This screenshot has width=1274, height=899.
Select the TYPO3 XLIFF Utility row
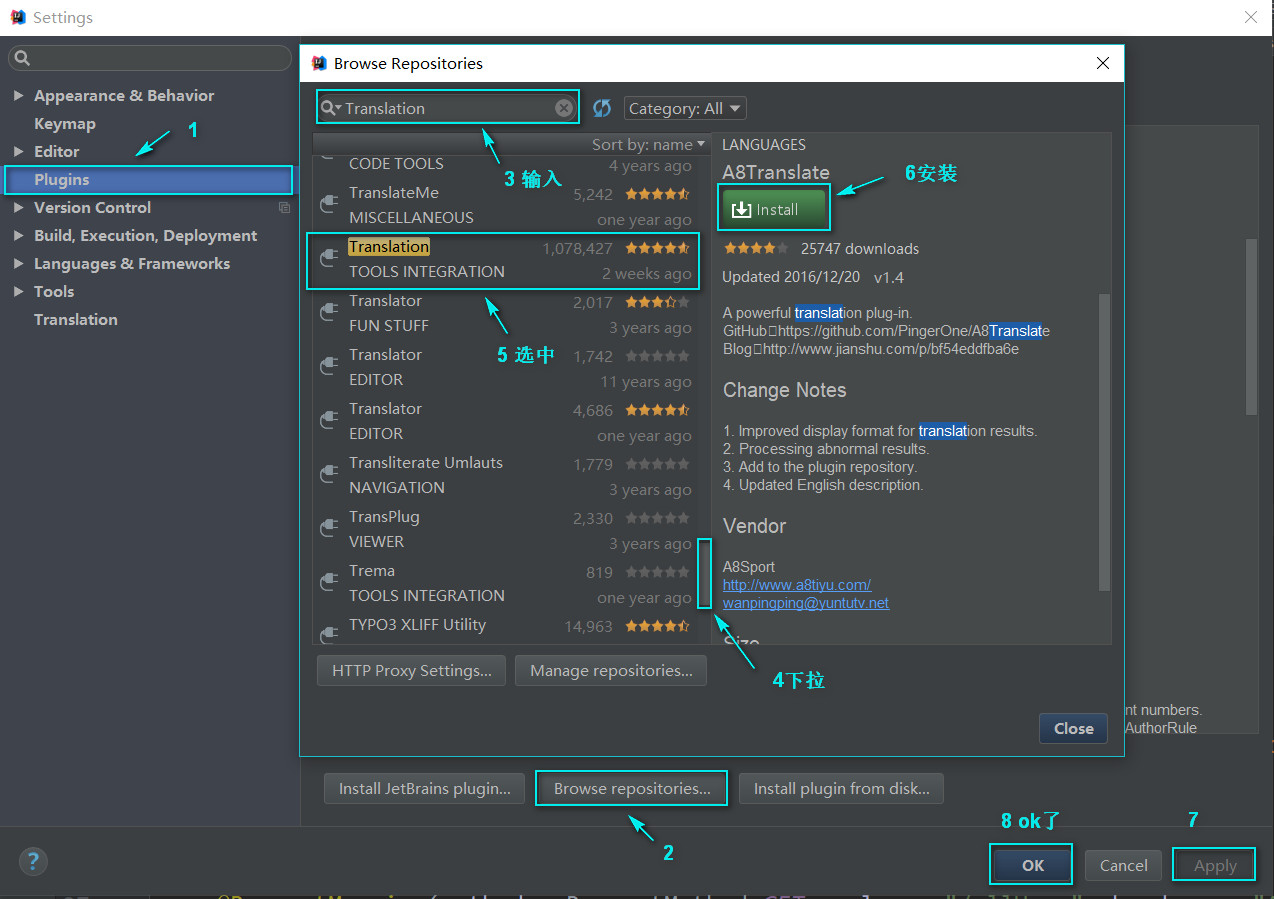click(505, 628)
